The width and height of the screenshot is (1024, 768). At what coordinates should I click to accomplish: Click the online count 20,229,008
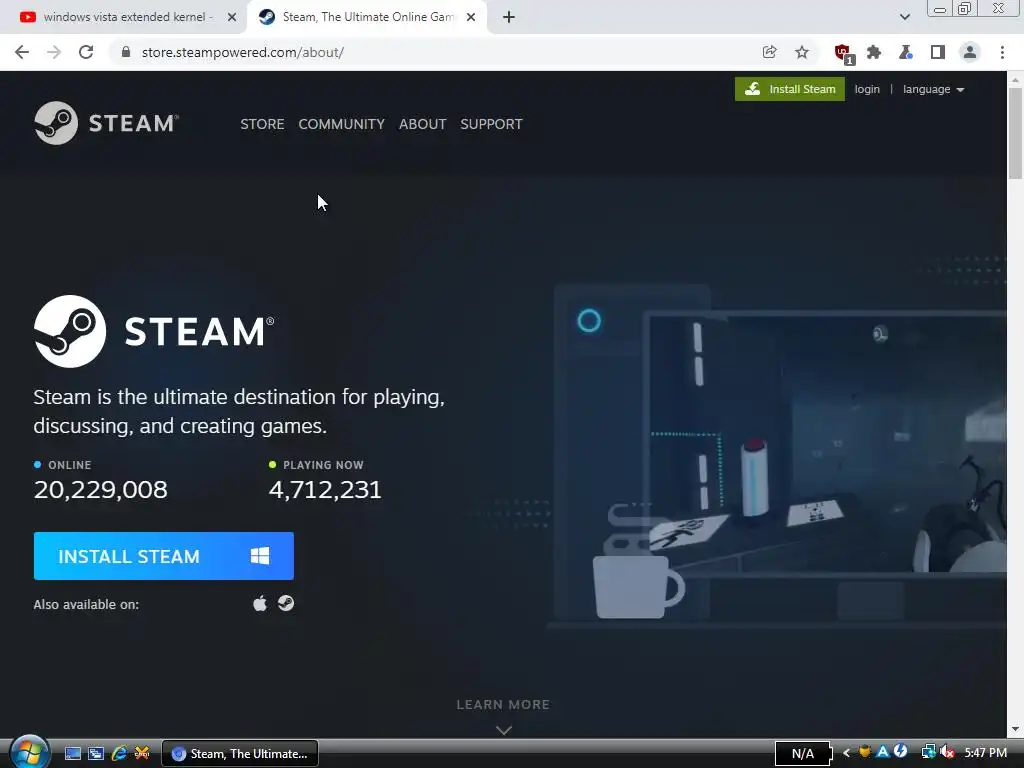pyautogui.click(x=101, y=489)
